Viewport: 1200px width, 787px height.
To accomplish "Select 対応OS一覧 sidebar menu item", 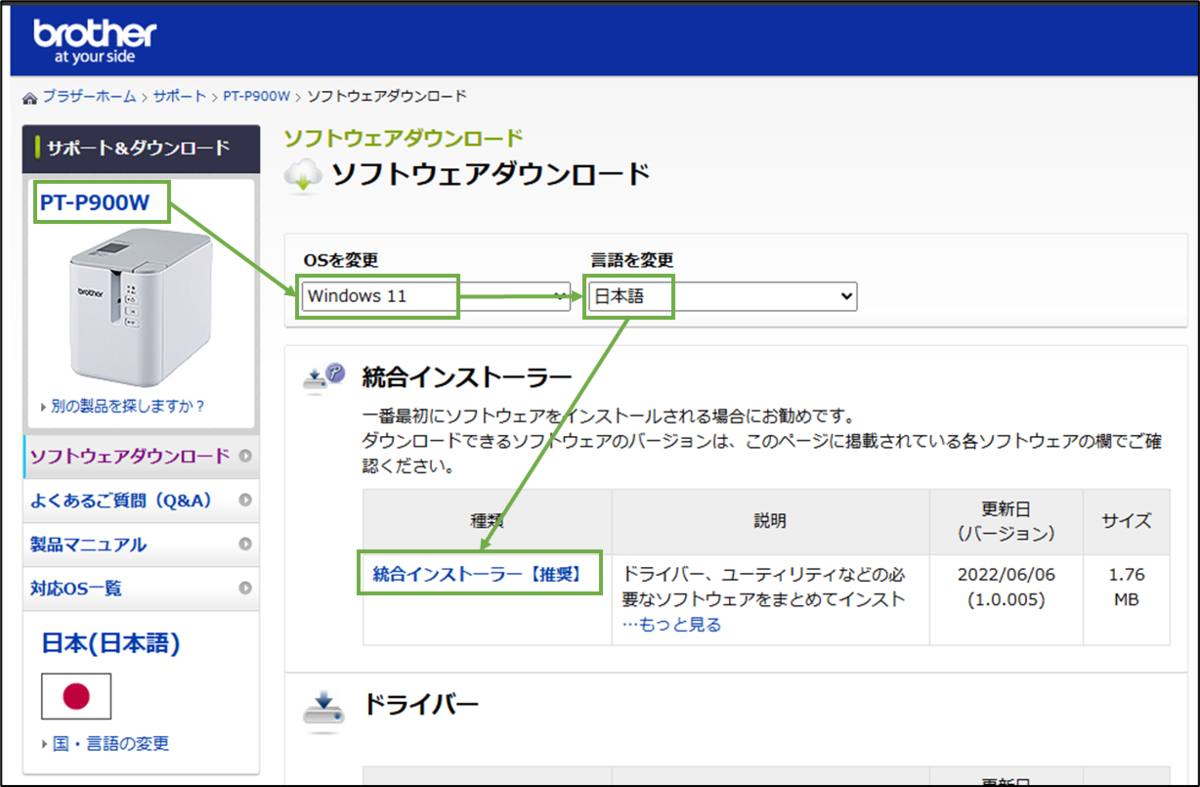I will click(x=139, y=588).
